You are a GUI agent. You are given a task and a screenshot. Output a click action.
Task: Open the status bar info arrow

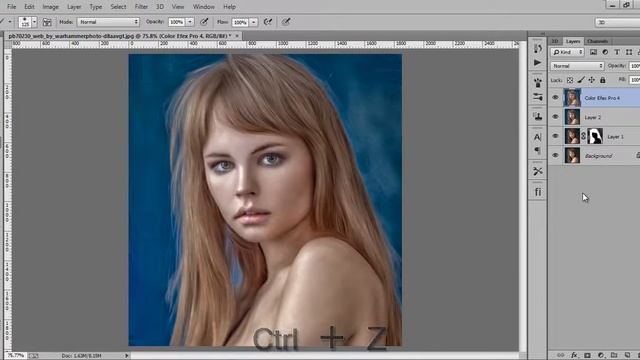coord(127,356)
